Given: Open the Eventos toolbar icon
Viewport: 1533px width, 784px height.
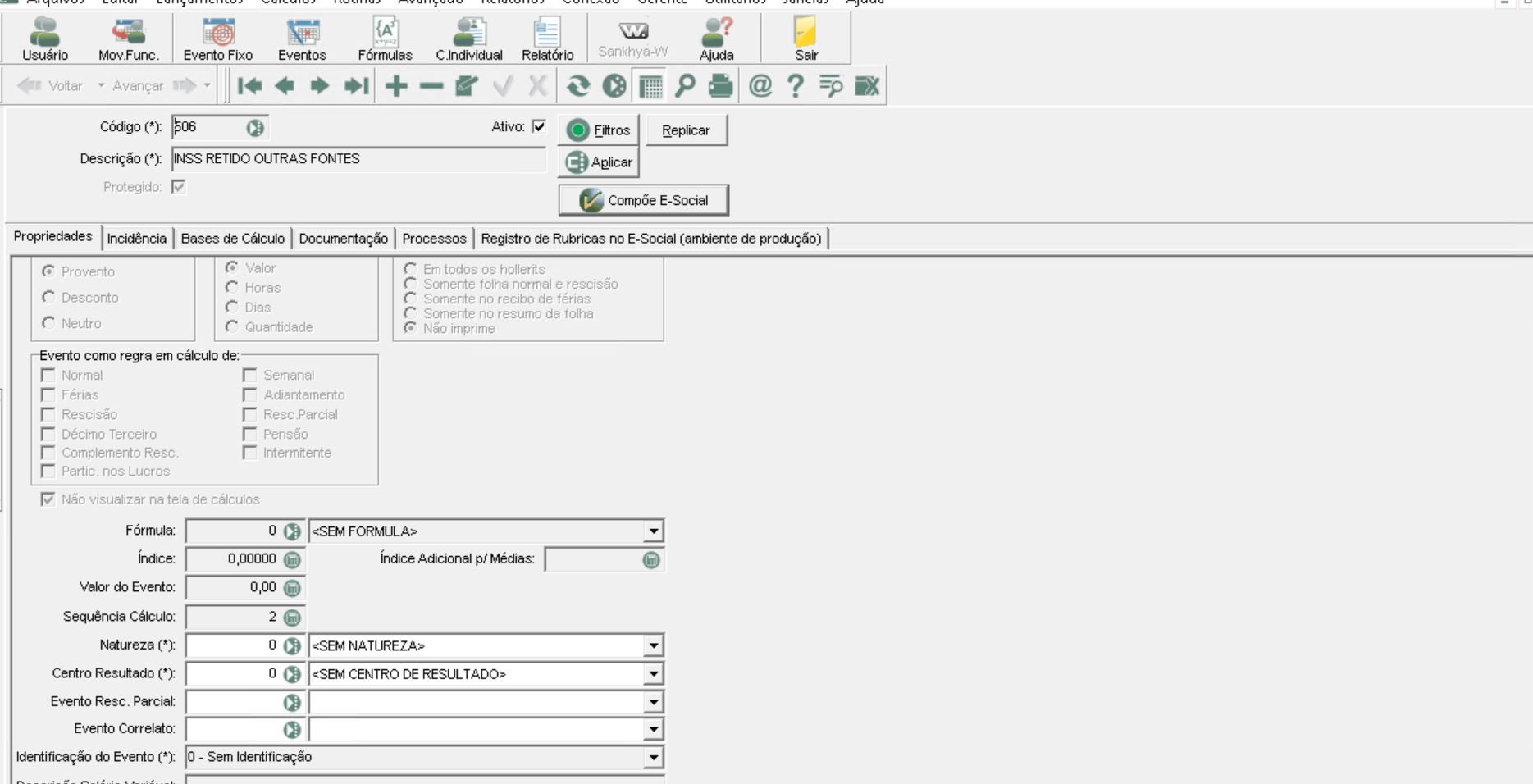Looking at the screenshot, I should 302,39.
